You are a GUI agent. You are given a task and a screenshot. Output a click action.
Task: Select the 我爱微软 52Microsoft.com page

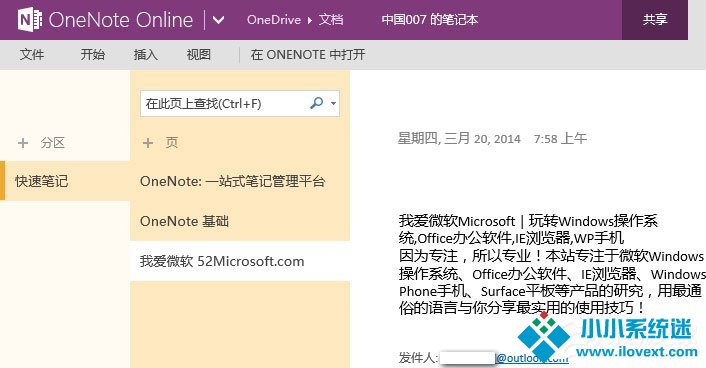point(240,261)
